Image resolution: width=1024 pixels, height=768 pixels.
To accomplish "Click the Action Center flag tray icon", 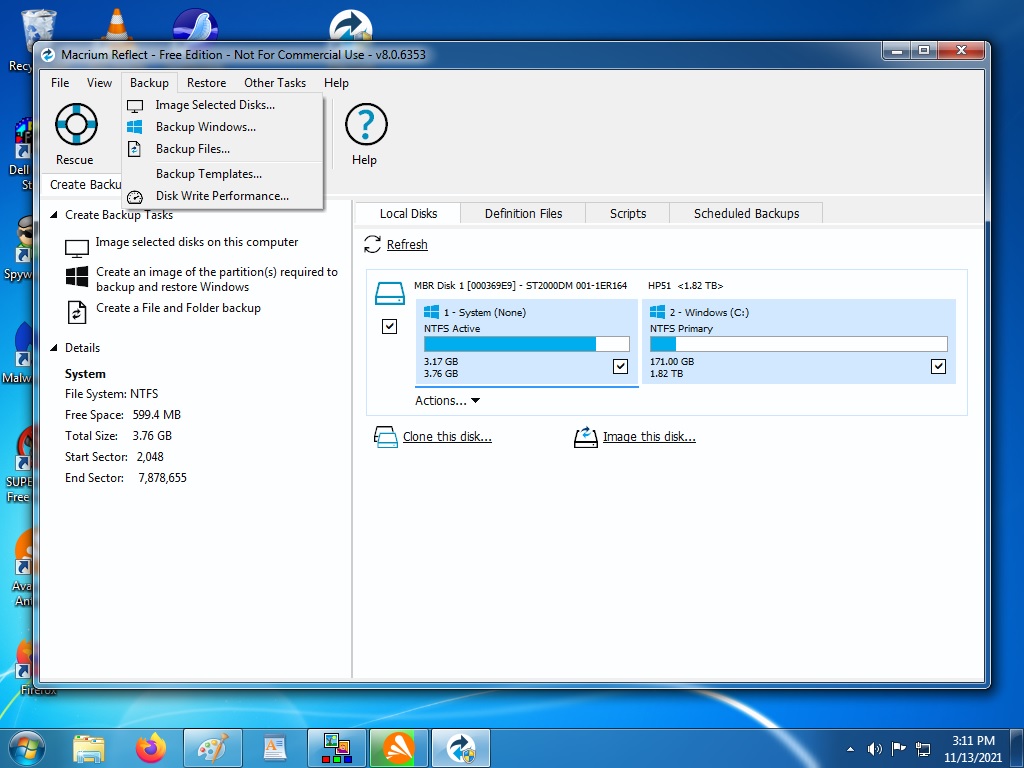I will coord(899,749).
